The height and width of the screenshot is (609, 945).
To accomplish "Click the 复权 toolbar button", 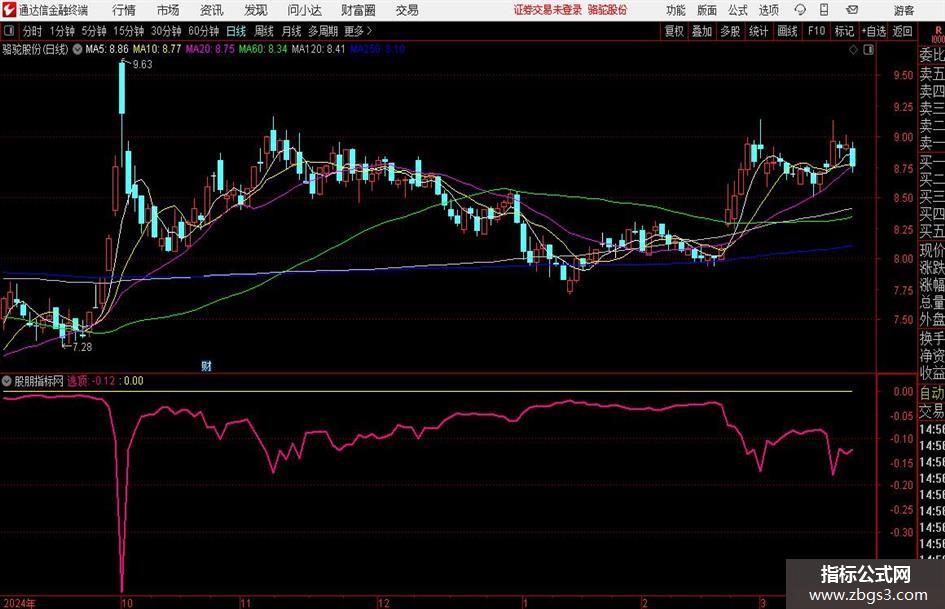I will click(x=674, y=31).
